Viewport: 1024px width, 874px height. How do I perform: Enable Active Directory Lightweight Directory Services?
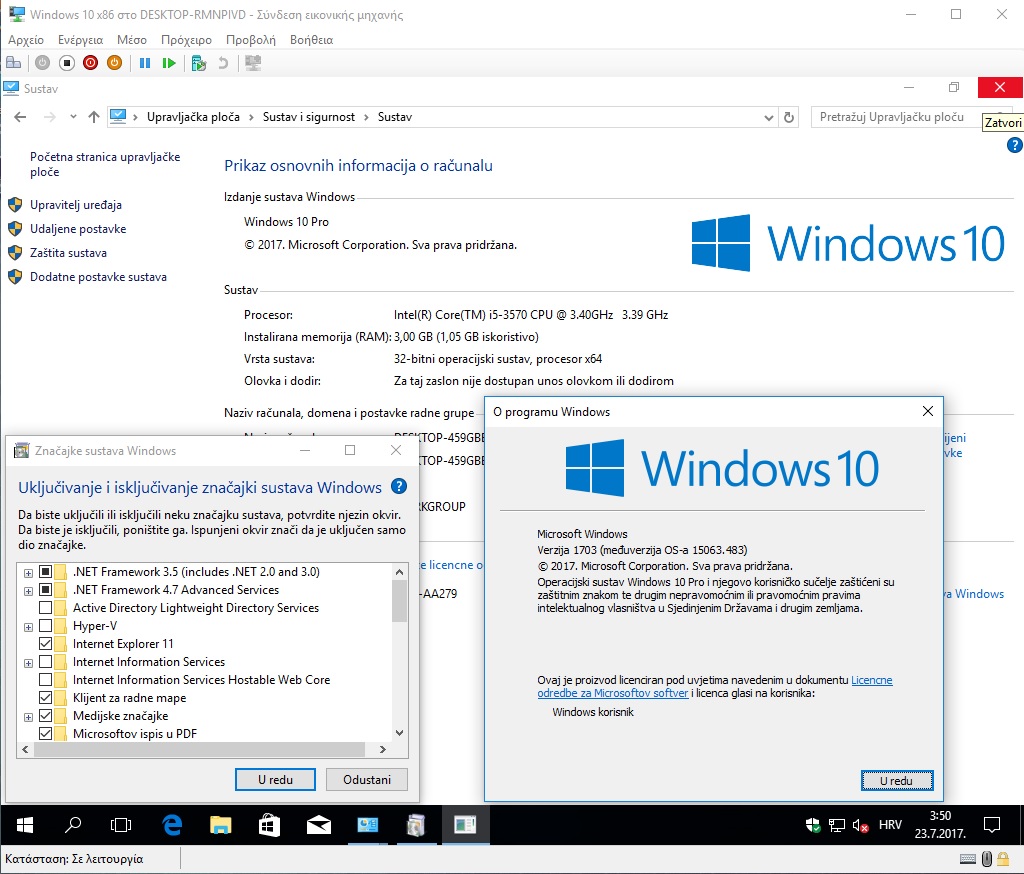tap(46, 607)
